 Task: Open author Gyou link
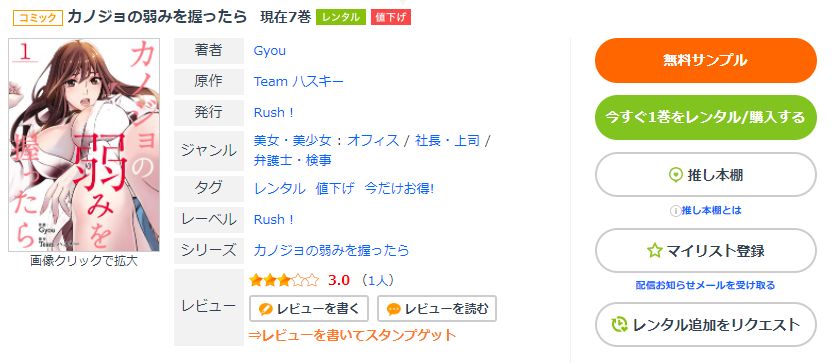(269, 51)
